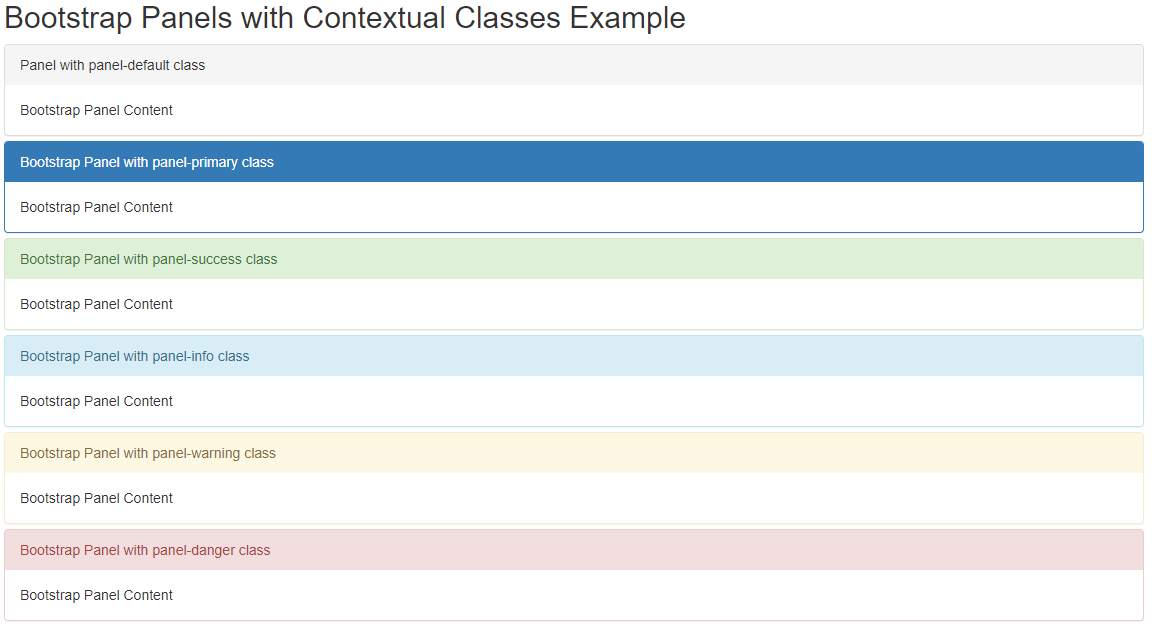Select the light blue panel-info header

tap(574, 356)
